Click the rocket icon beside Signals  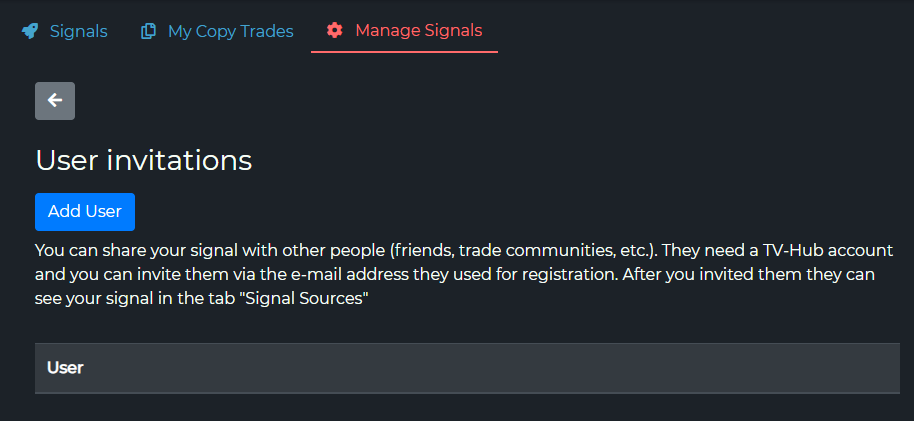click(x=30, y=31)
